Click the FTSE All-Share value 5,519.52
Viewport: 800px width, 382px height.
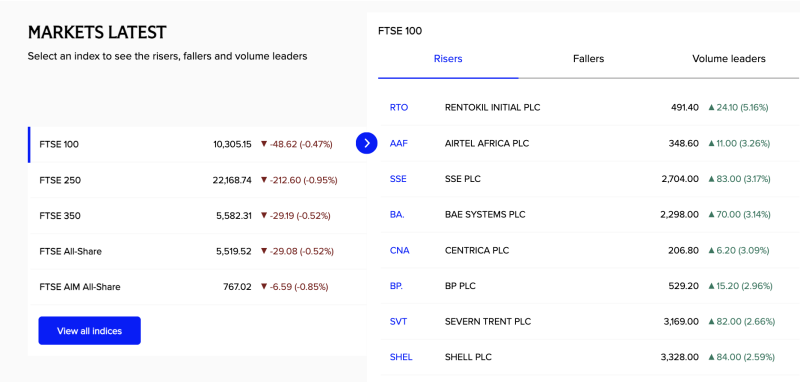tap(234, 251)
